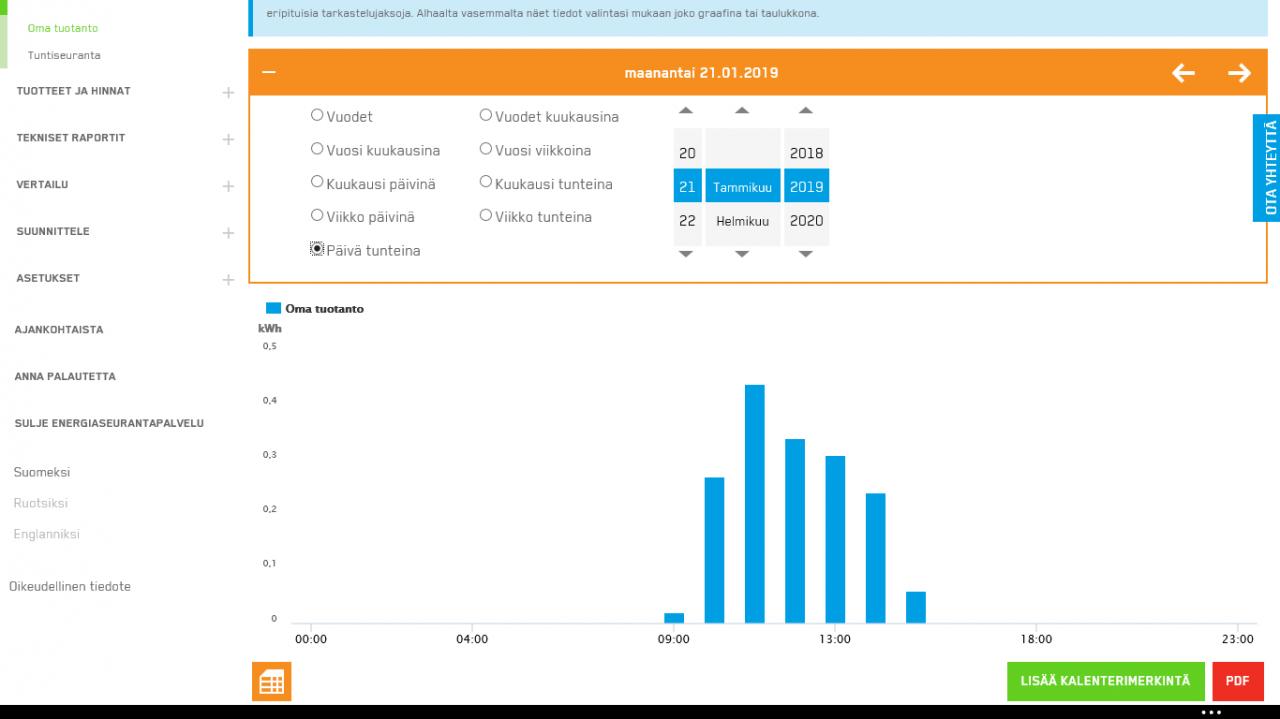Pick Helmikuu in month picker
This screenshot has height=719, width=1280.
(743, 221)
